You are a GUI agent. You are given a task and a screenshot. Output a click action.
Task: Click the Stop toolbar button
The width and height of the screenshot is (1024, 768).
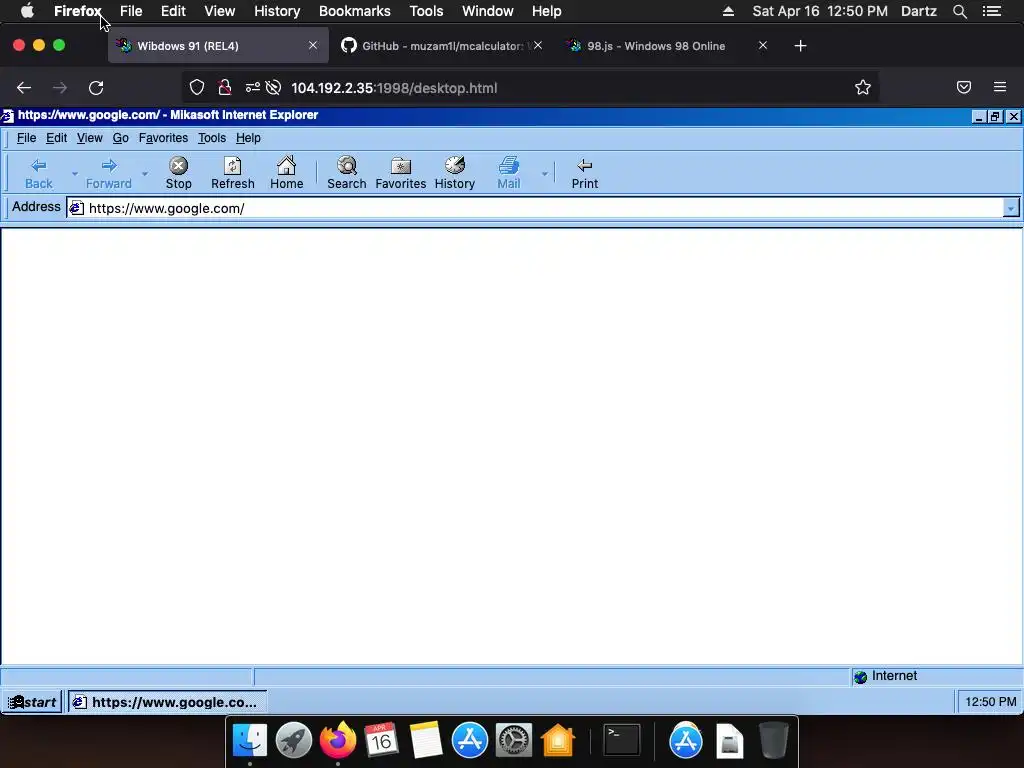point(178,173)
